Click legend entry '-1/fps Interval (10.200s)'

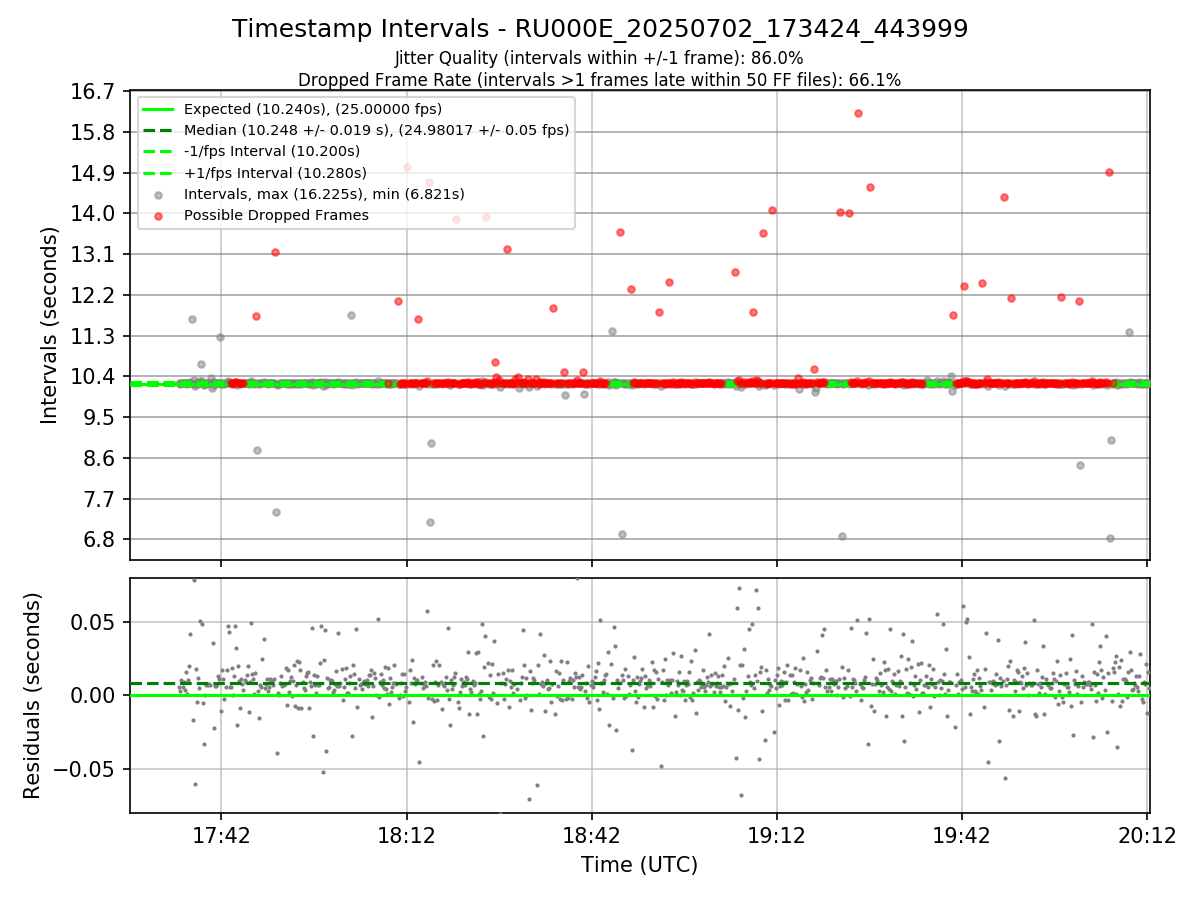click(x=272, y=151)
